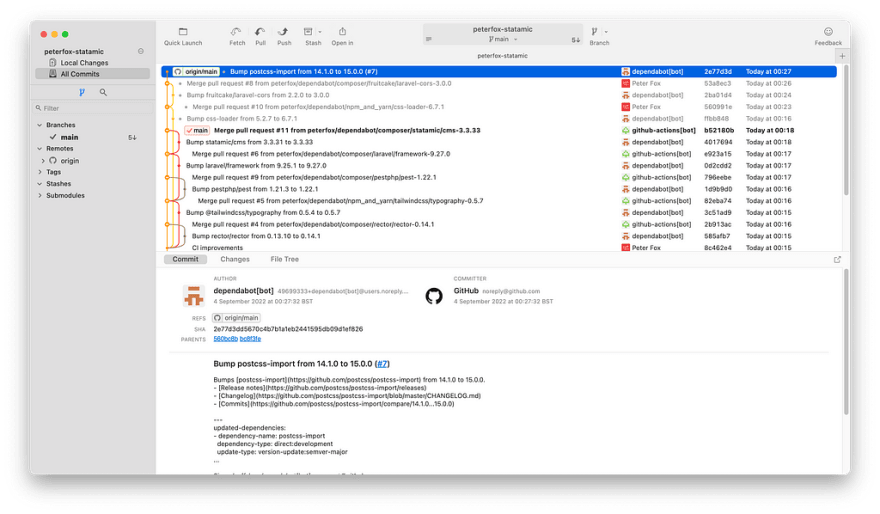The image size is (880, 514).
Task: Expand the Stashes section
Action: [40, 183]
